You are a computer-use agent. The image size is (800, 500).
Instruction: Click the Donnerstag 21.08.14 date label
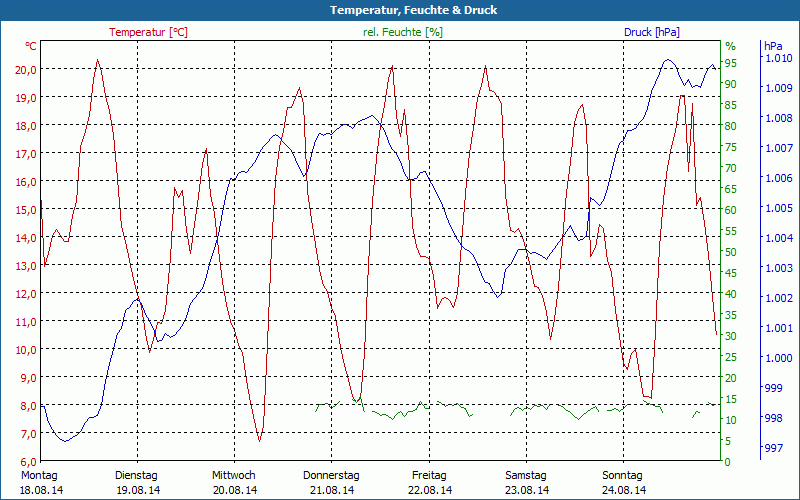click(331, 482)
